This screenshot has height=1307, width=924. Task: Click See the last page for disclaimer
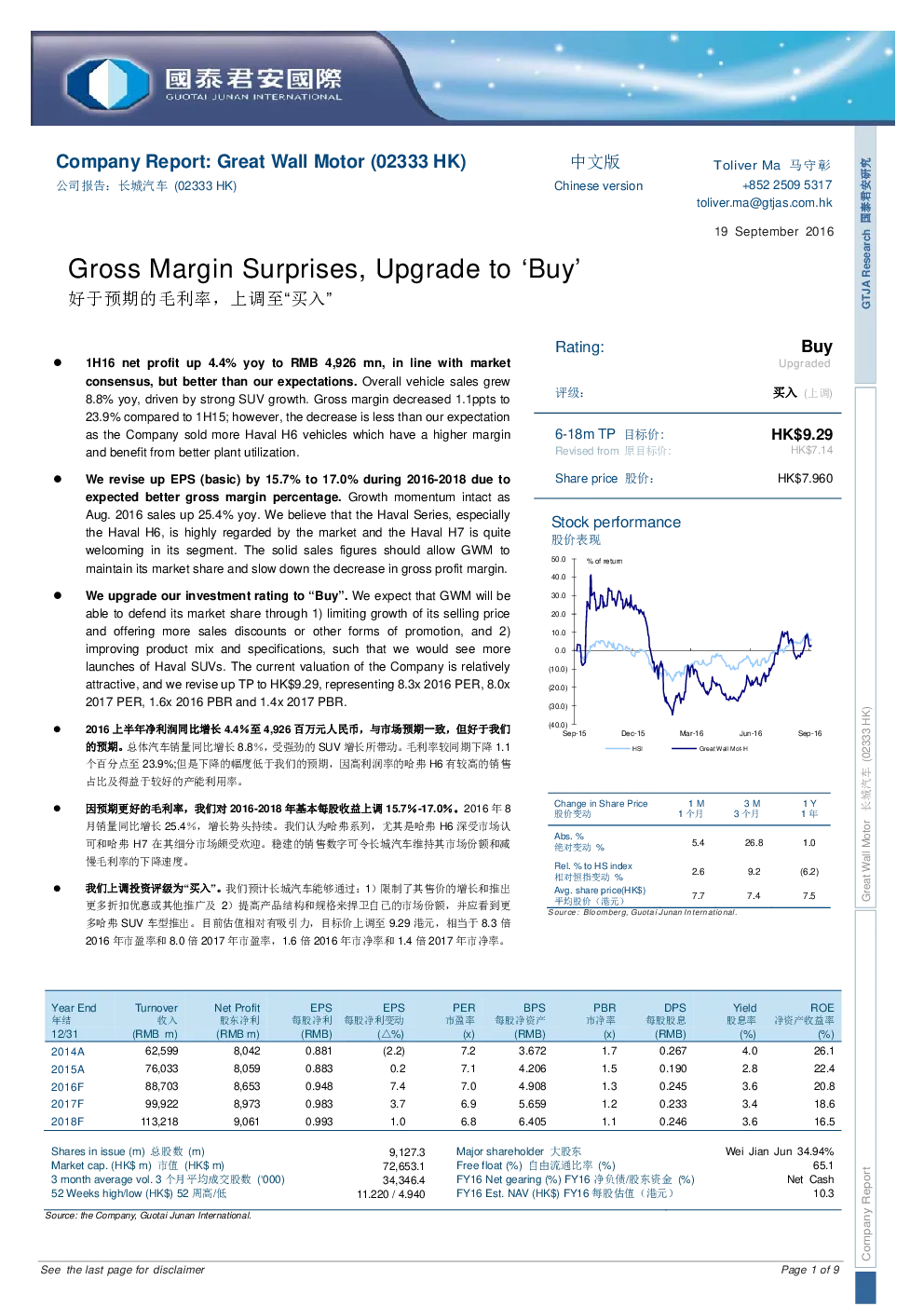point(123,1271)
